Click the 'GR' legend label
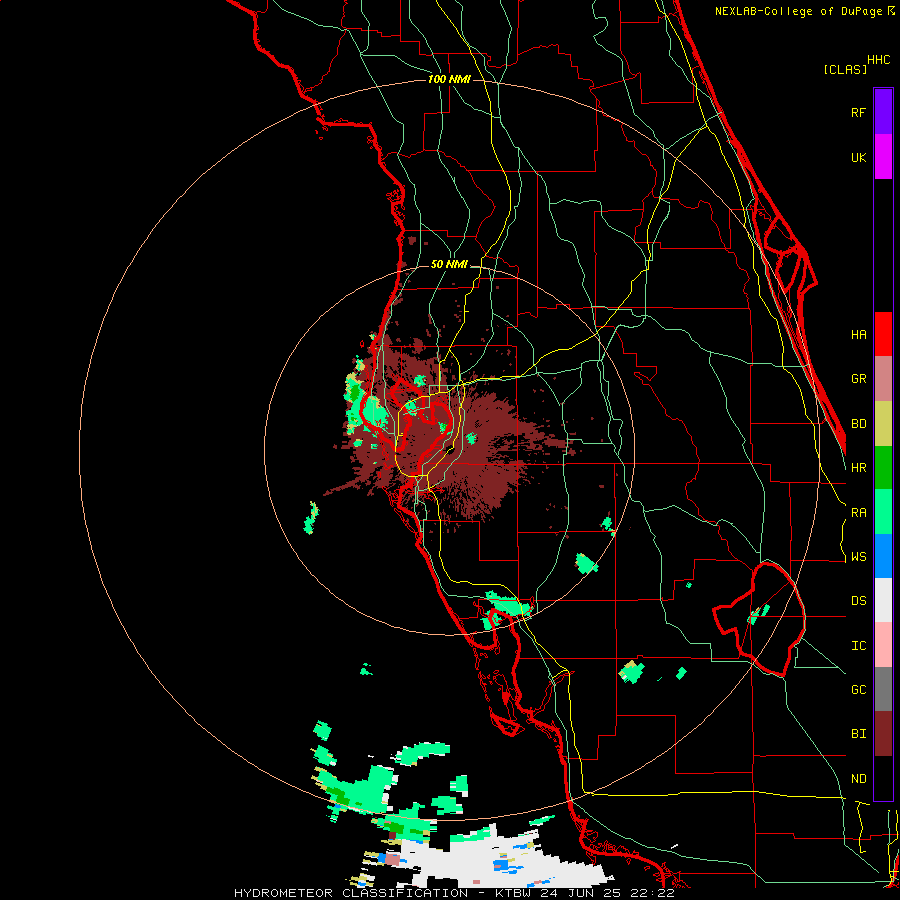Screen dimensions: 900x900 pyautogui.click(x=858, y=379)
